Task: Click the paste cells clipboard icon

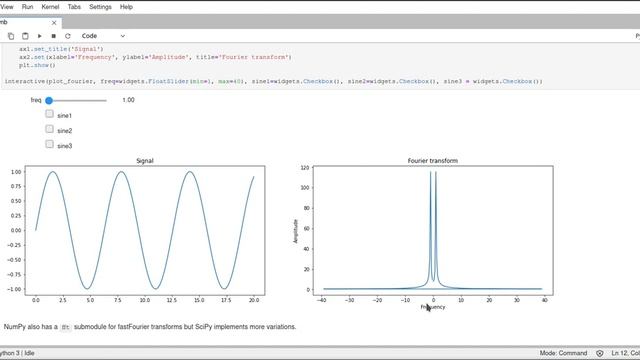Action: click(25, 36)
